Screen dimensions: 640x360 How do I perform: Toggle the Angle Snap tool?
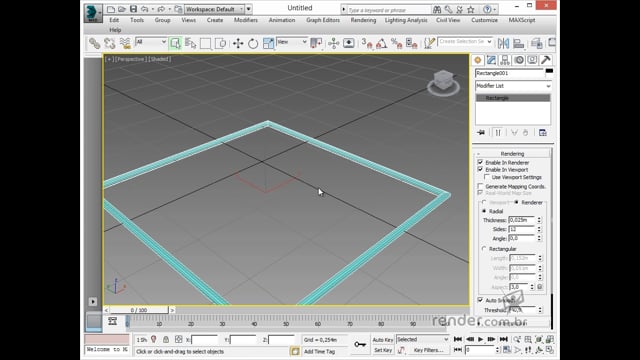(382, 43)
